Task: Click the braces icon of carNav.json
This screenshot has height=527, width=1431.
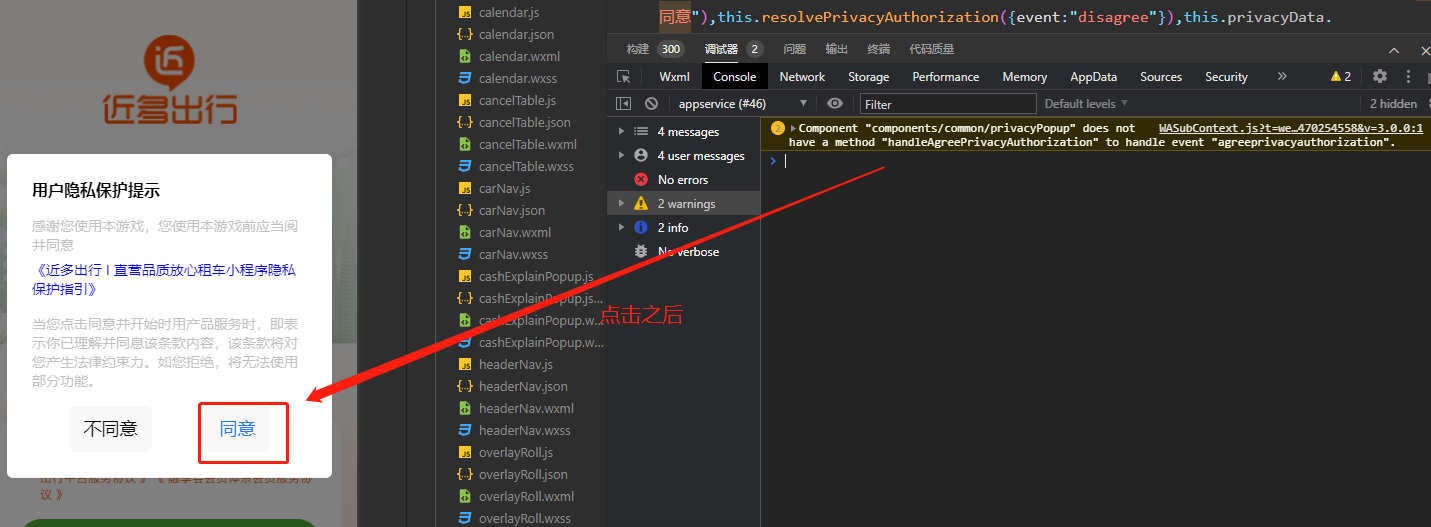Action: 465,211
